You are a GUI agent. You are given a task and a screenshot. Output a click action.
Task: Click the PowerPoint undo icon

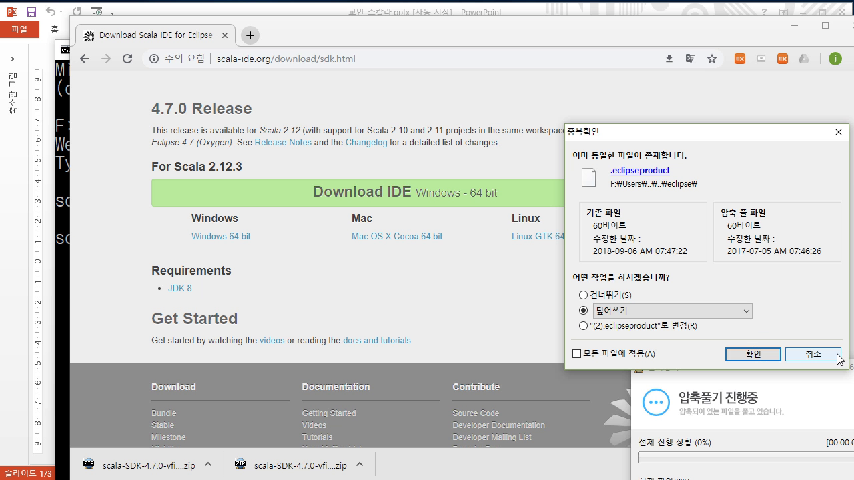click(x=51, y=11)
